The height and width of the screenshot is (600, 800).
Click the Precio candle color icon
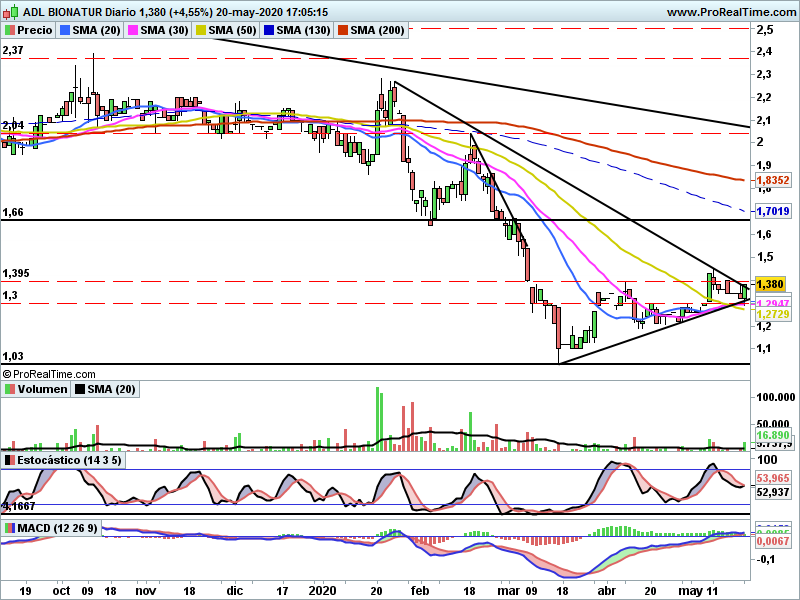(x=10, y=30)
